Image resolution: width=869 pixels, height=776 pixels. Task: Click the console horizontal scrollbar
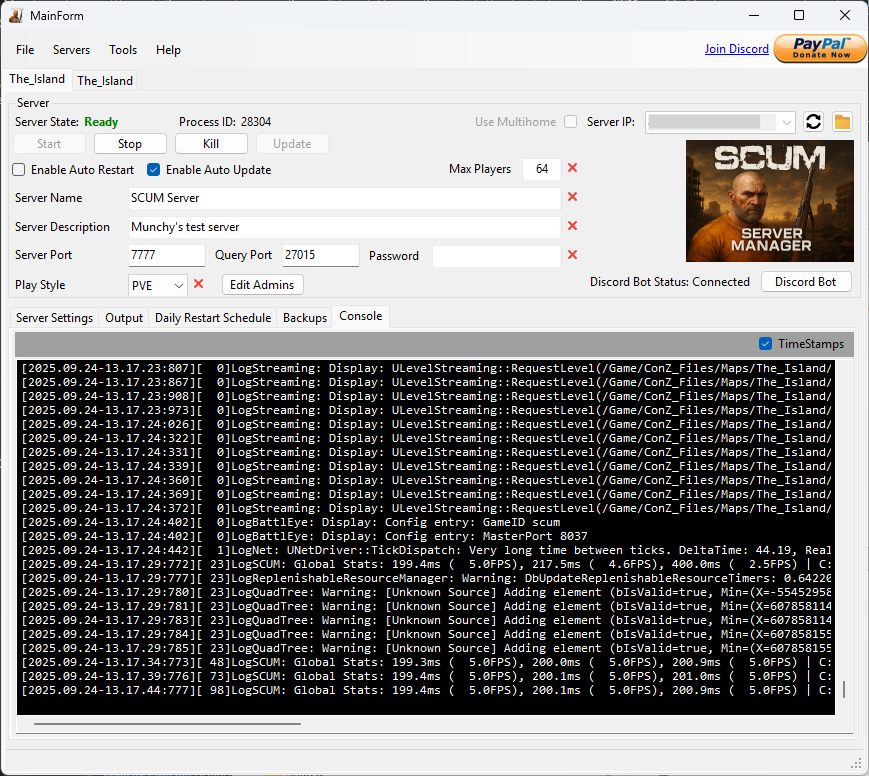(x=167, y=723)
